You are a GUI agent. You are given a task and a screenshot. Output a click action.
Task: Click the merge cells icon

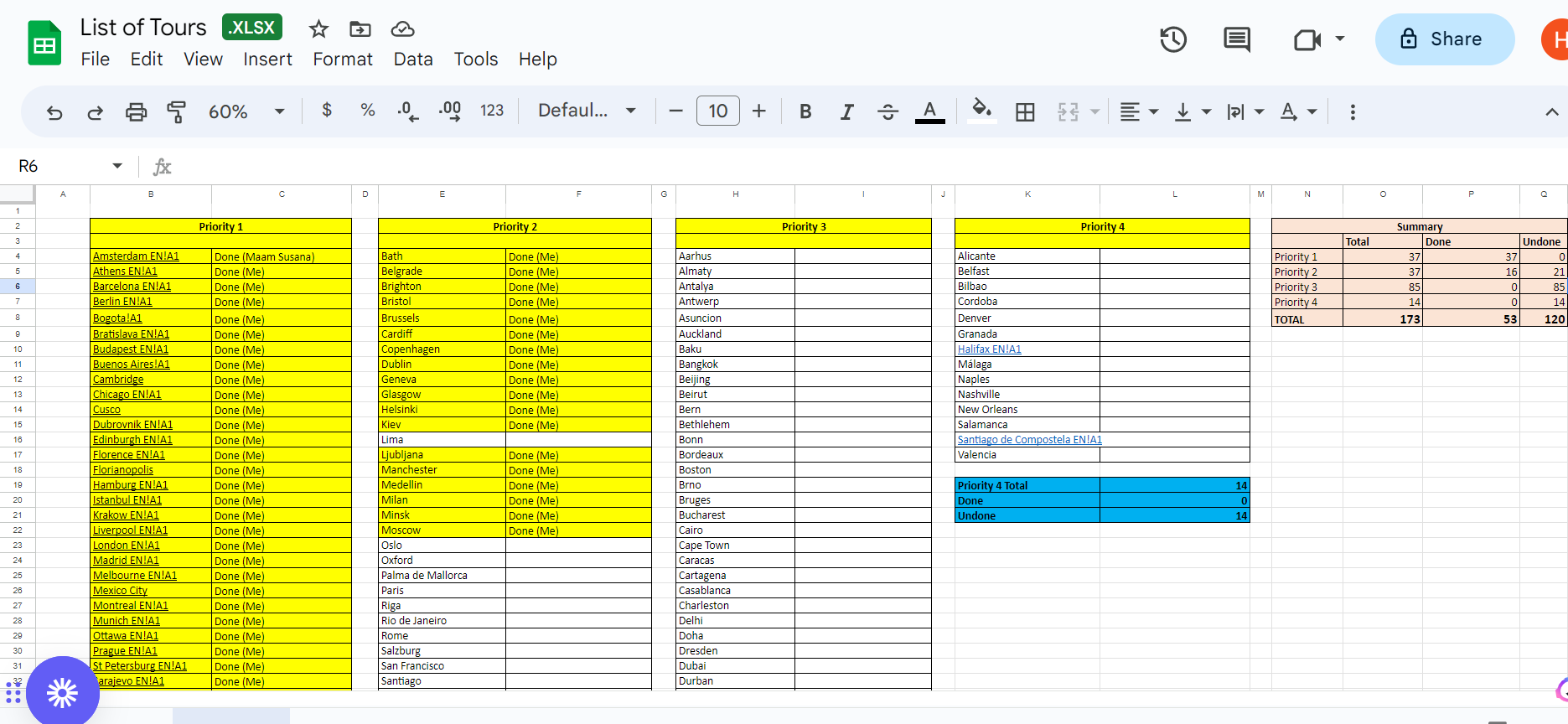pos(1069,111)
